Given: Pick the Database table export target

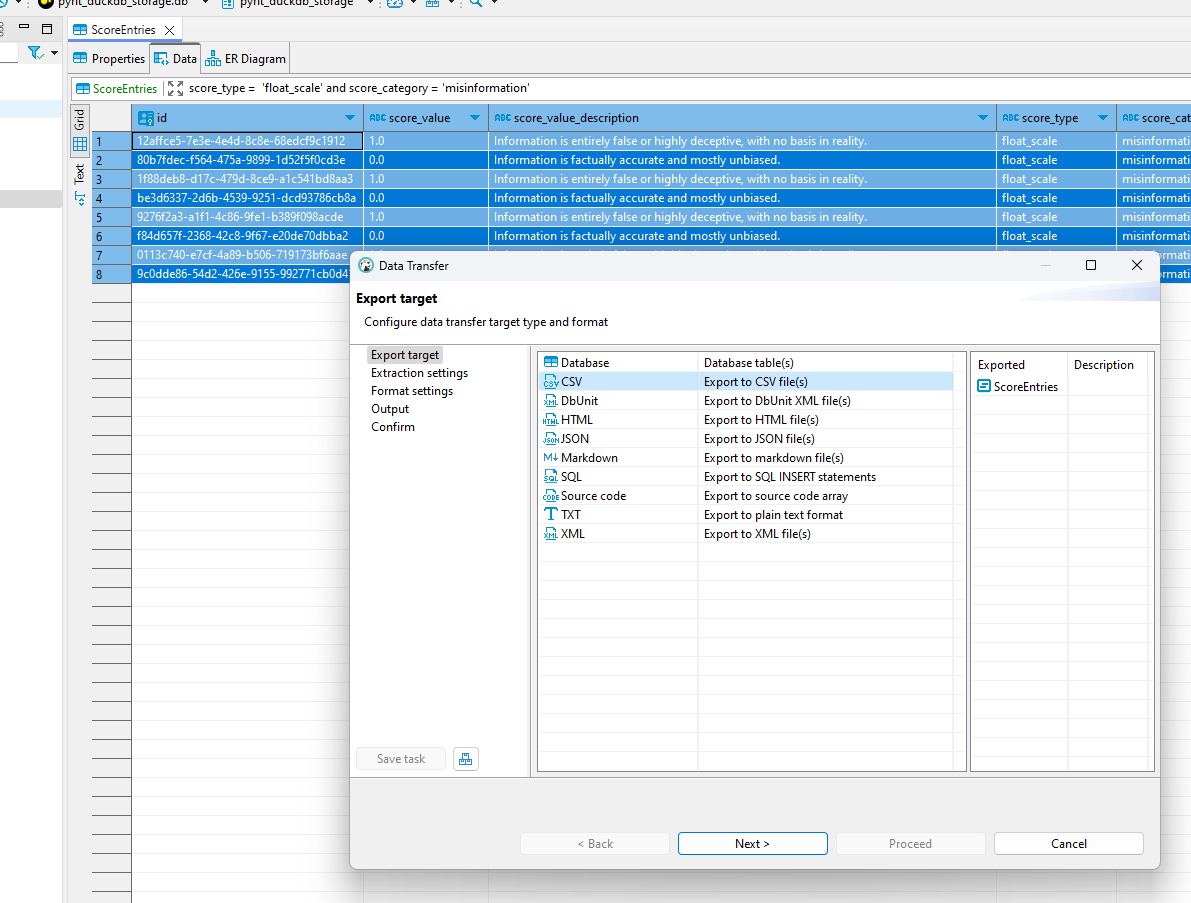Looking at the screenshot, I should (x=584, y=363).
